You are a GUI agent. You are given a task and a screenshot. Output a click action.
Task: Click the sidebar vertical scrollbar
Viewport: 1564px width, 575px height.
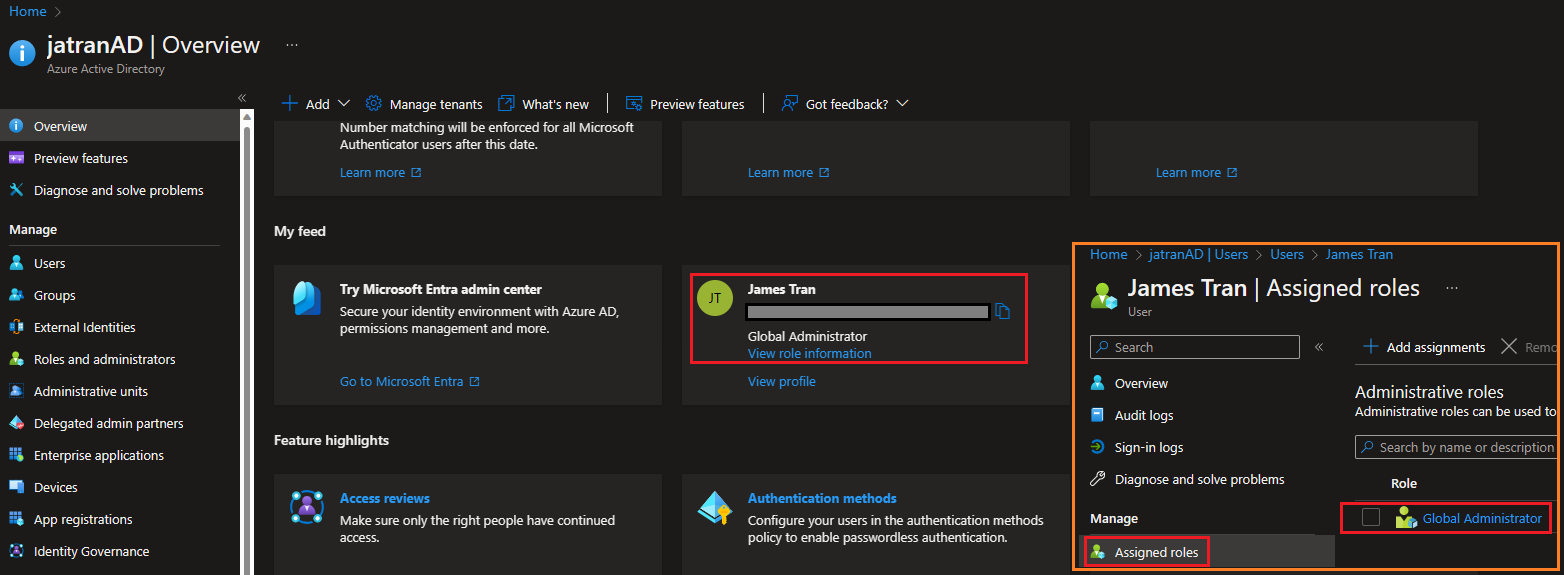tap(246, 340)
